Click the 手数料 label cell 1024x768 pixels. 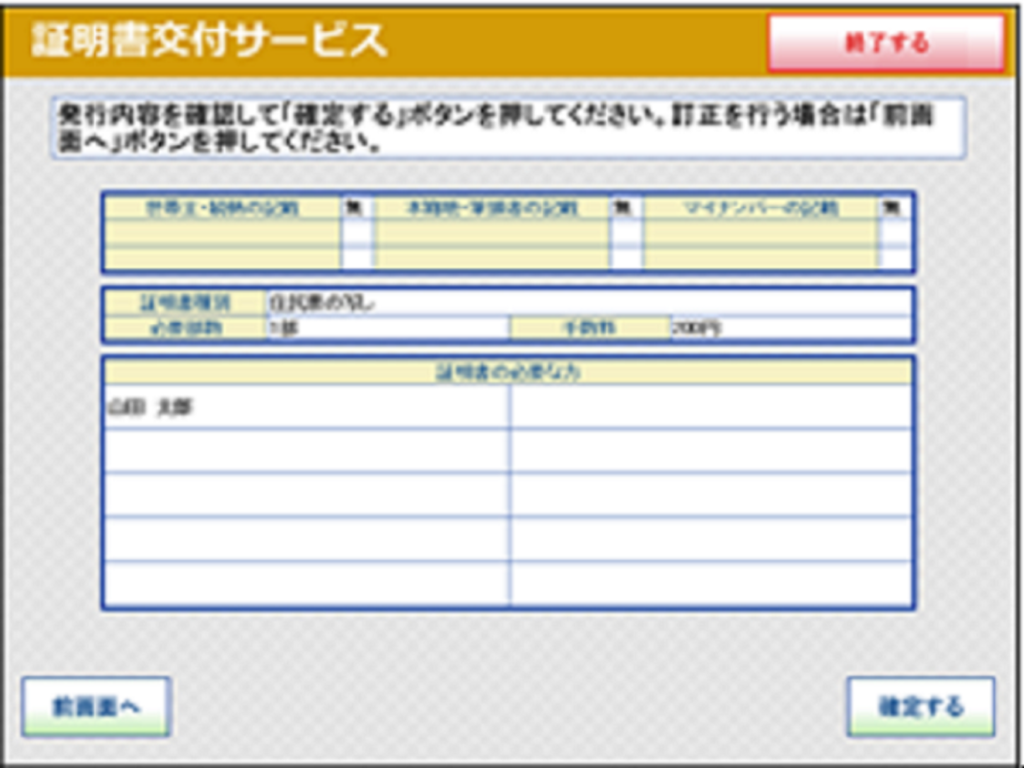pos(590,328)
